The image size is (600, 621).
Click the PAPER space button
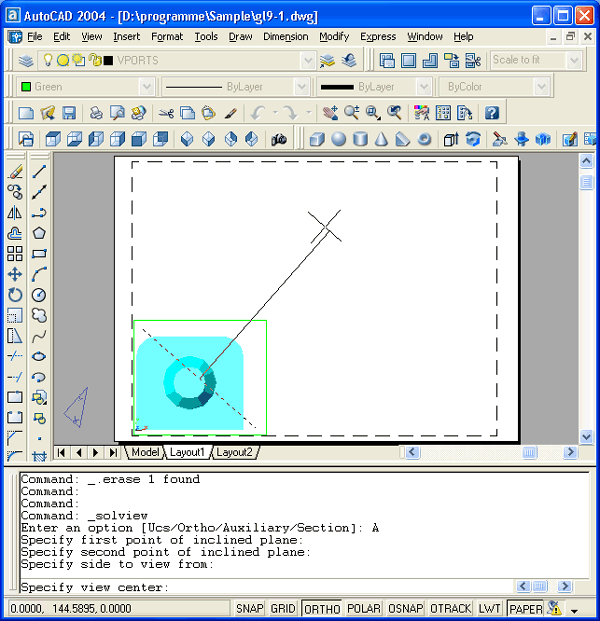525,608
